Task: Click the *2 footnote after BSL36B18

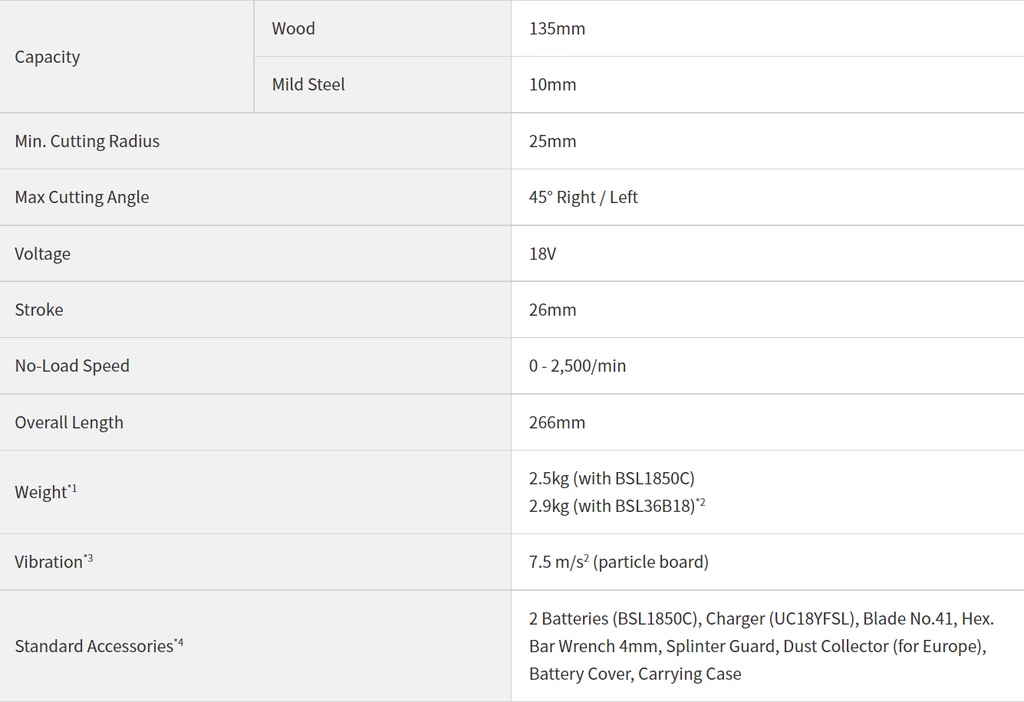Action: 701,502
